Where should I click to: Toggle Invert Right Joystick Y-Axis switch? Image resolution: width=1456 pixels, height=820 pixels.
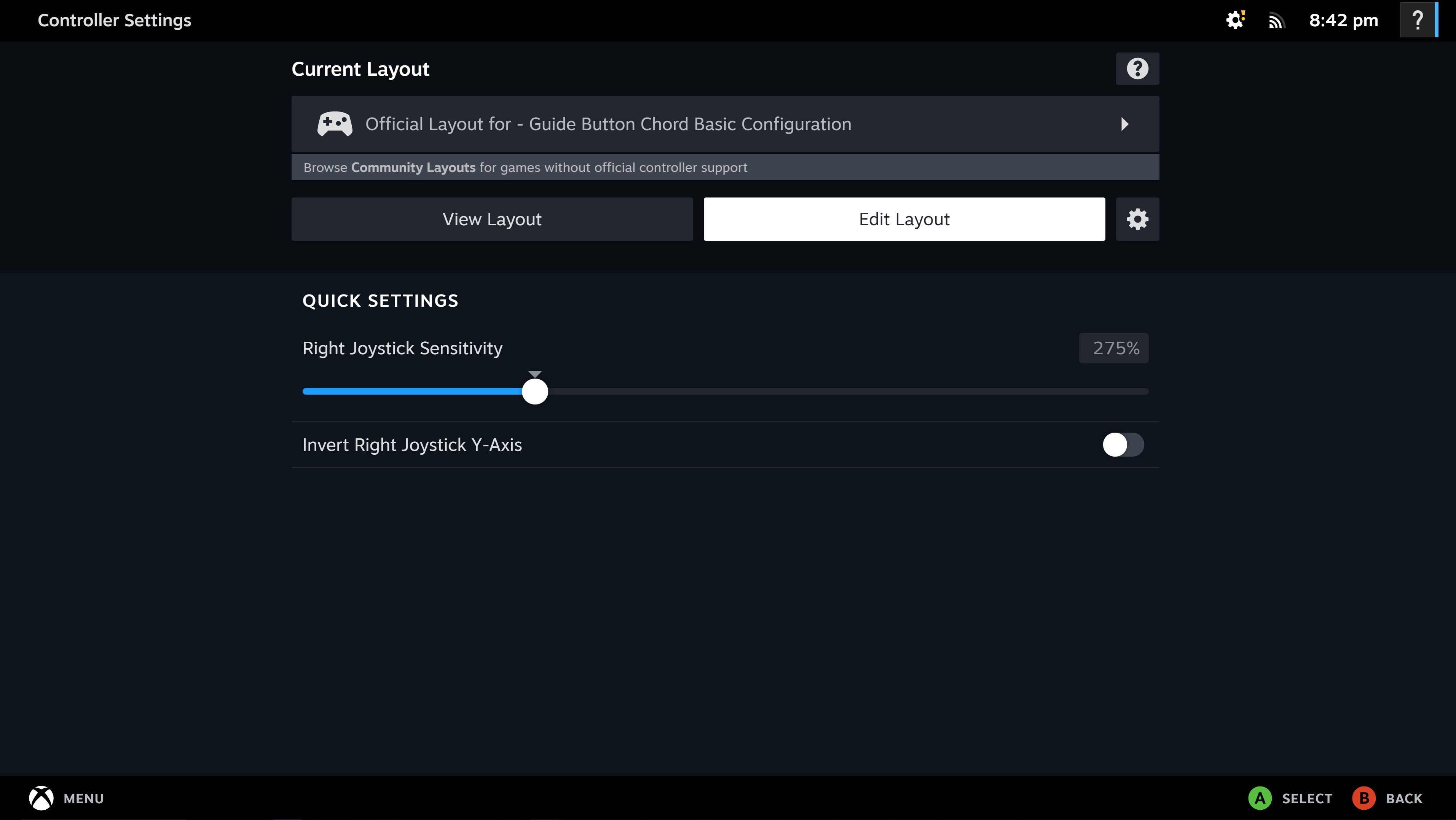point(1123,445)
